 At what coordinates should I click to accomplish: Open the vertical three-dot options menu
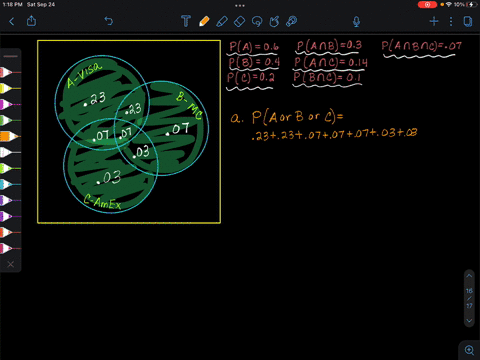(451, 22)
